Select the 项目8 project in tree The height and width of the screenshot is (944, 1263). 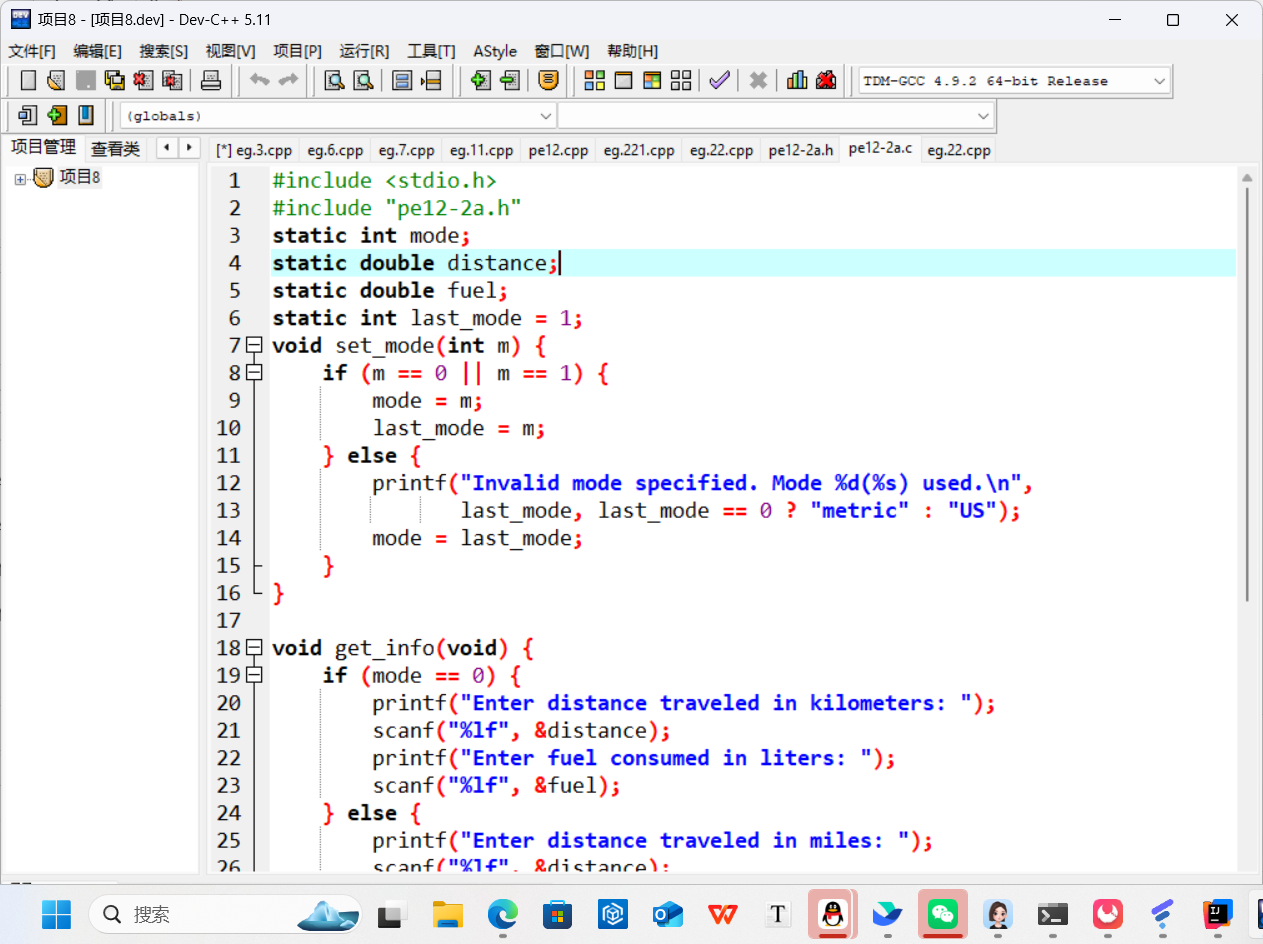pyautogui.click(x=80, y=178)
